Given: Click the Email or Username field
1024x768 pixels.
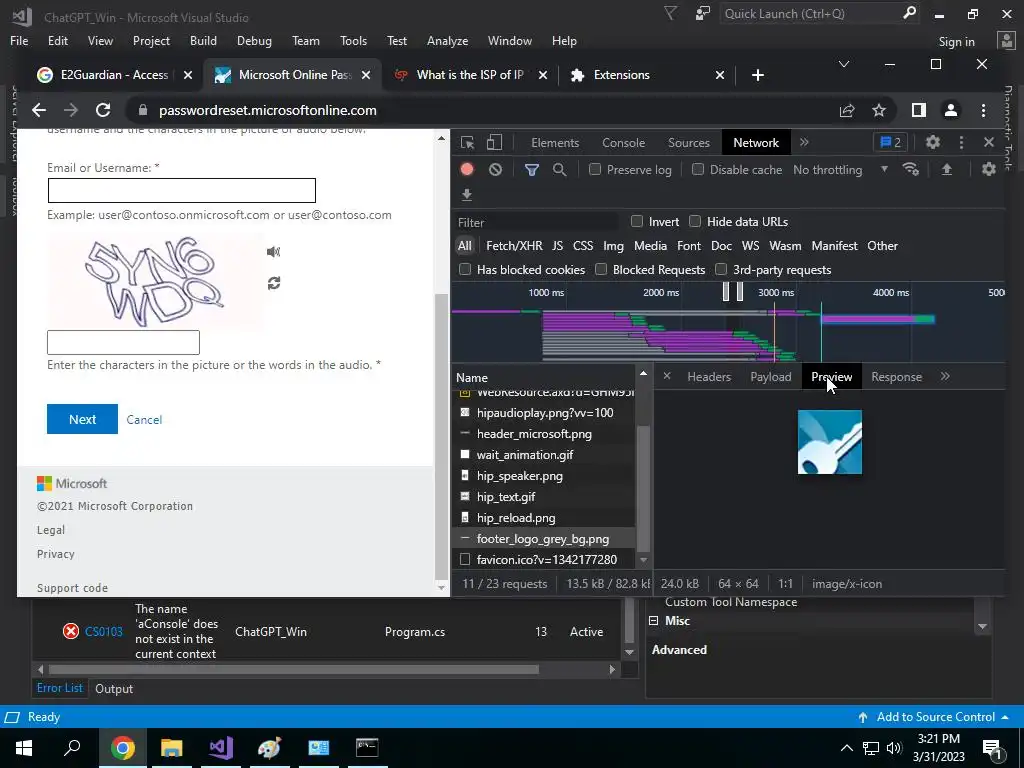Looking at the screenshot, I should pos(182,190).
